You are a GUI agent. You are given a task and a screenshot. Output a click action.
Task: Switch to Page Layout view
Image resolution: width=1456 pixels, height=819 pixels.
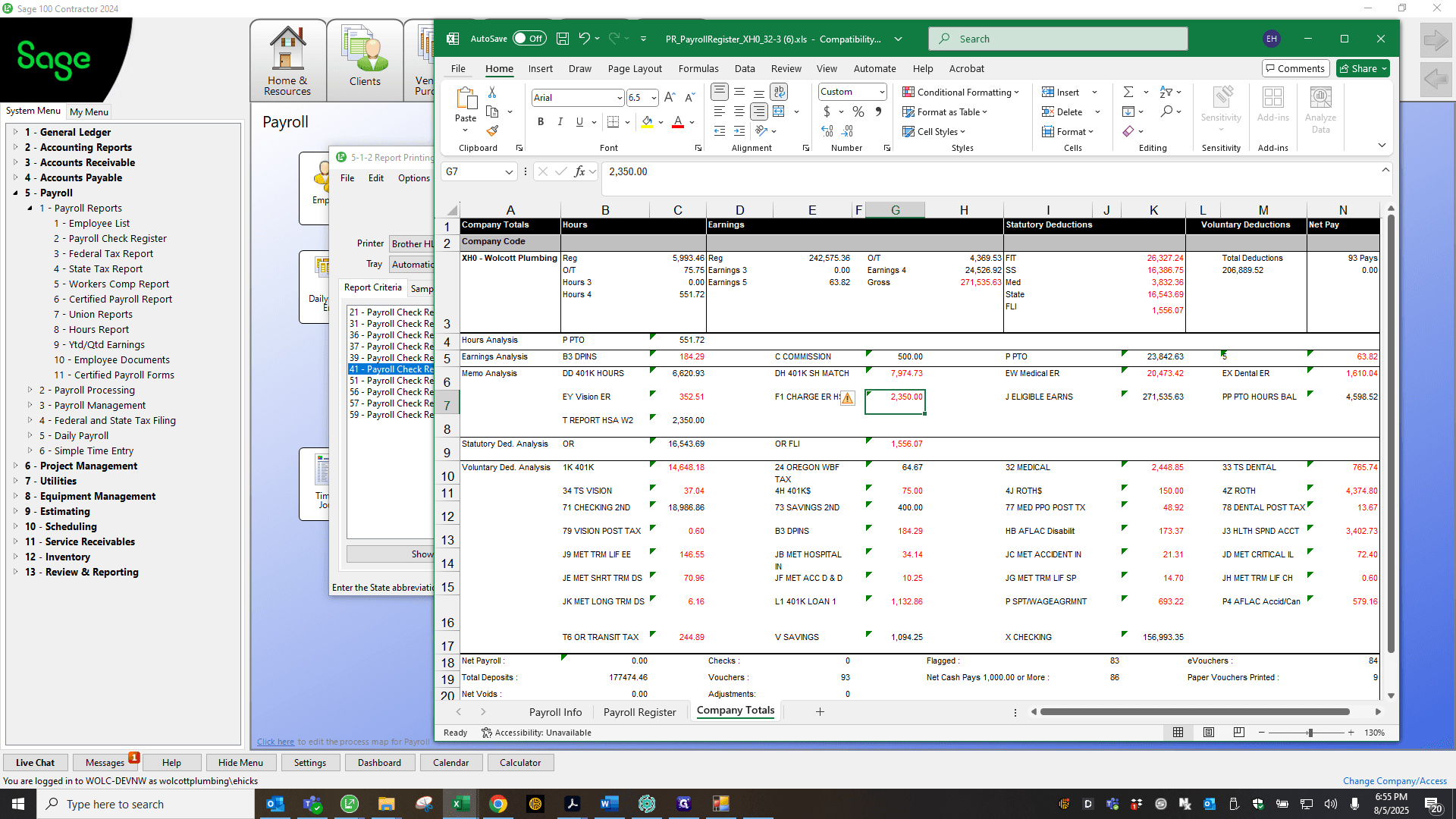pos(1209,733)
